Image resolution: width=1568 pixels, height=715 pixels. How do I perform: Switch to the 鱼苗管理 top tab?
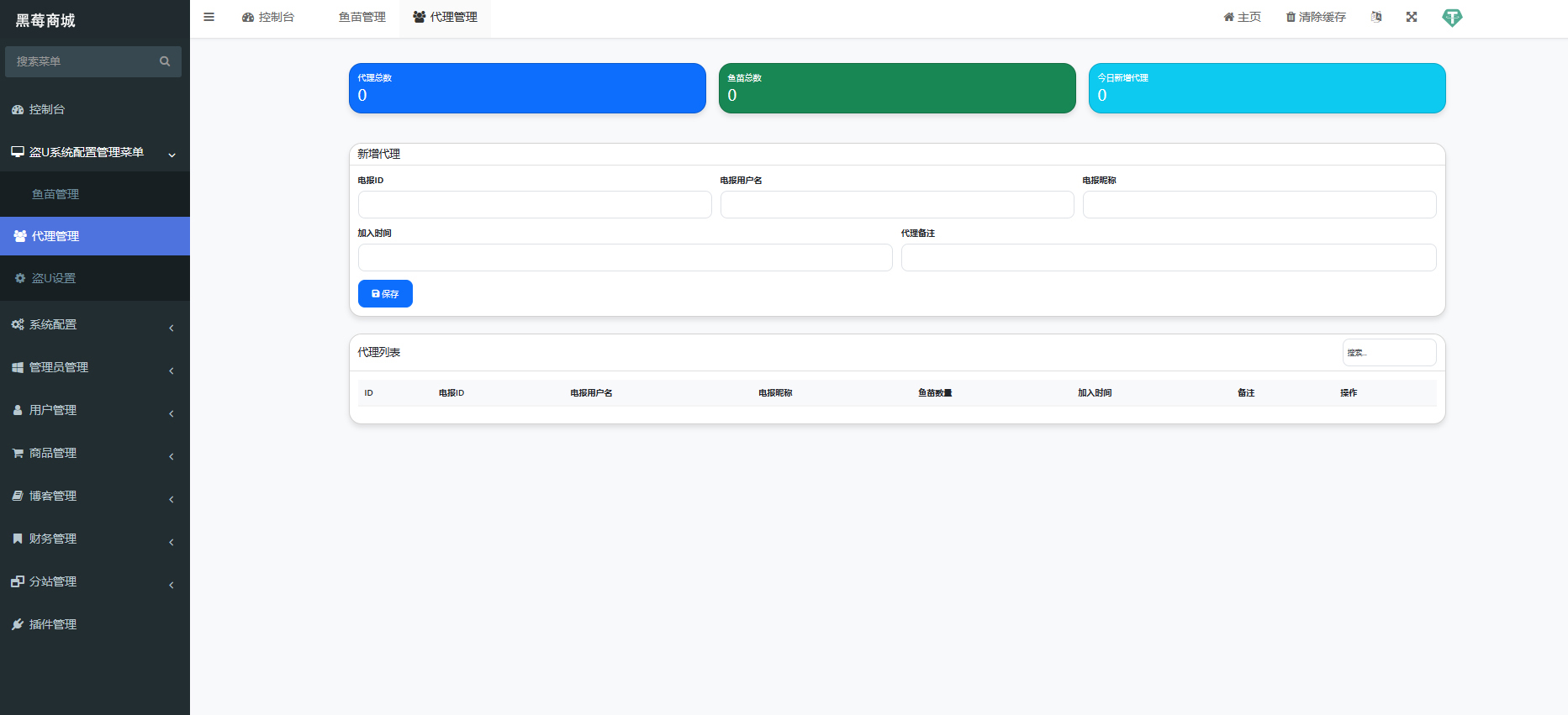pyautogui.click(x=362, y=17)
